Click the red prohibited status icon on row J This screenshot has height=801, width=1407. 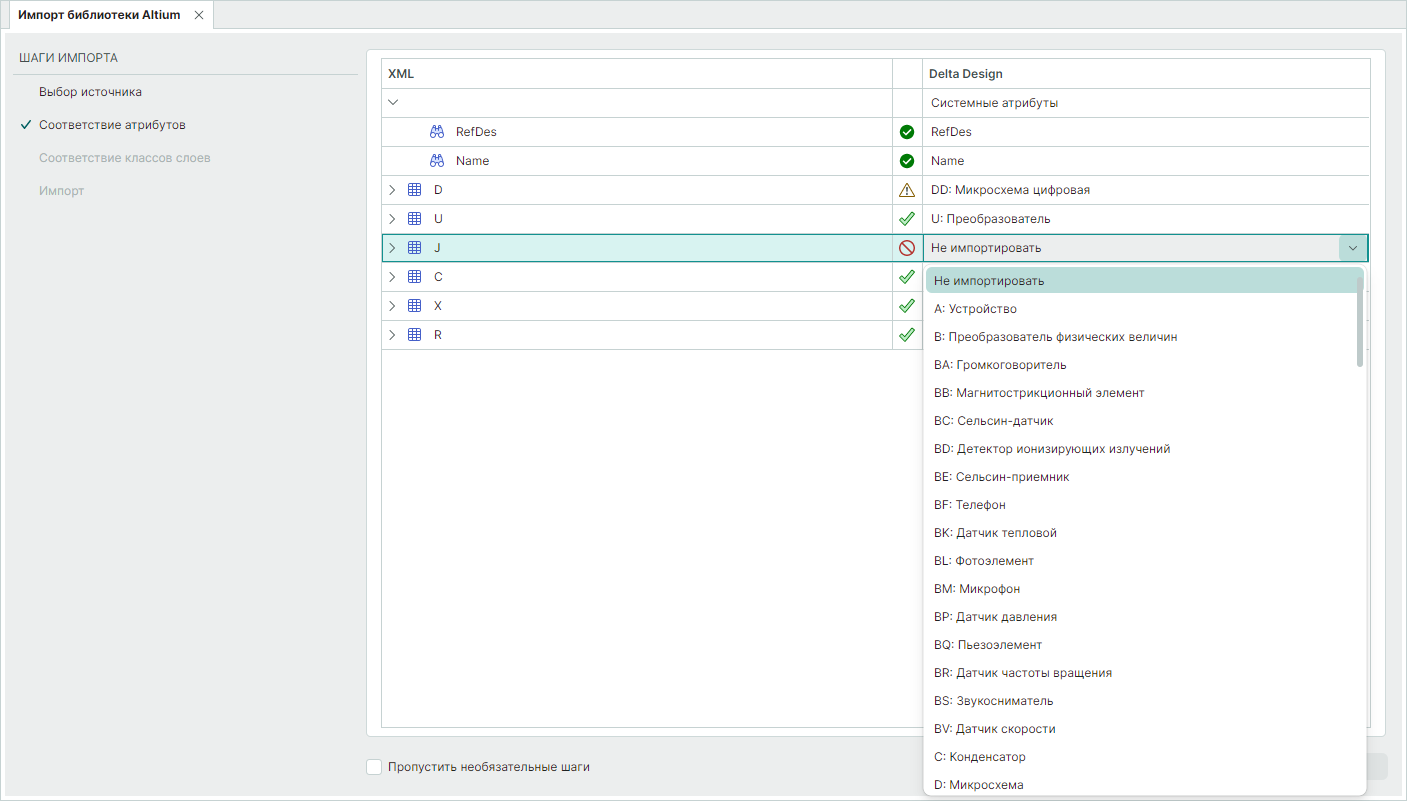click(x=907, y=248)
